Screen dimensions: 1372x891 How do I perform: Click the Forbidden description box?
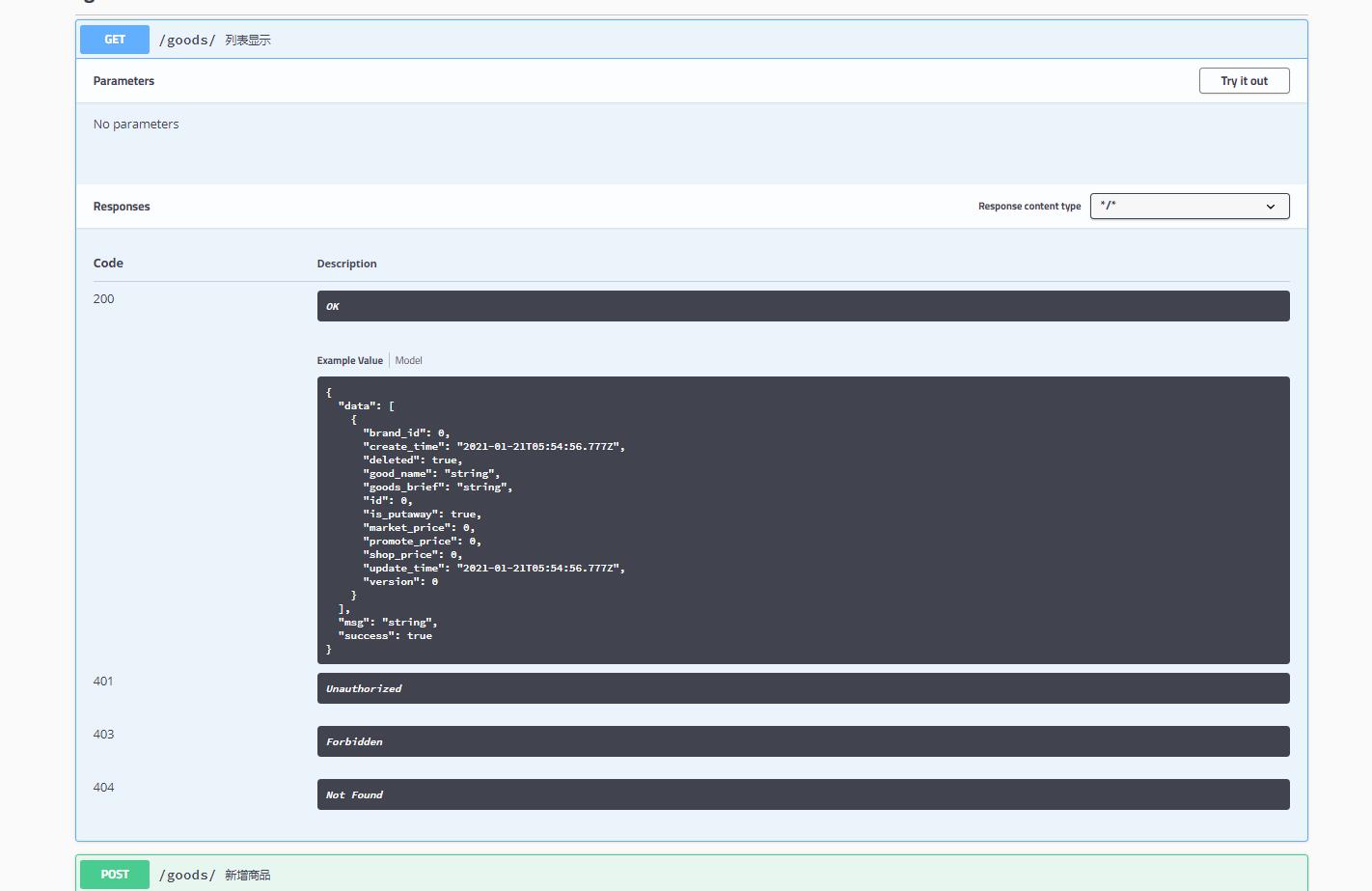point(803,741)
